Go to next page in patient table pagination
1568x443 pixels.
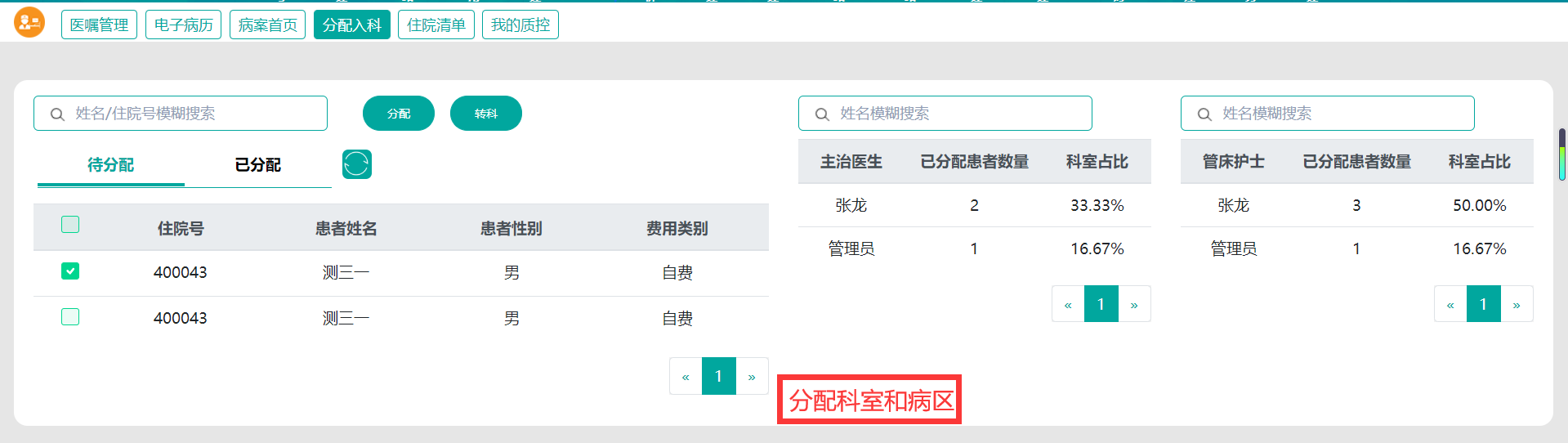752,376
